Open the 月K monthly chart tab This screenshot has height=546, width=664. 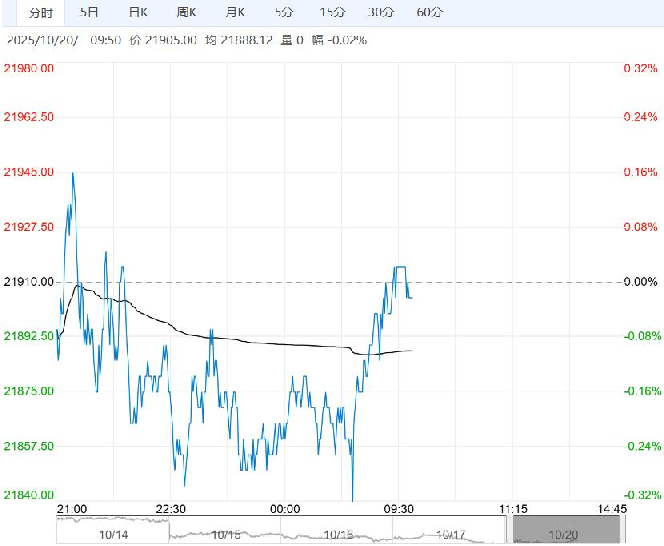(x=235, y=13)
